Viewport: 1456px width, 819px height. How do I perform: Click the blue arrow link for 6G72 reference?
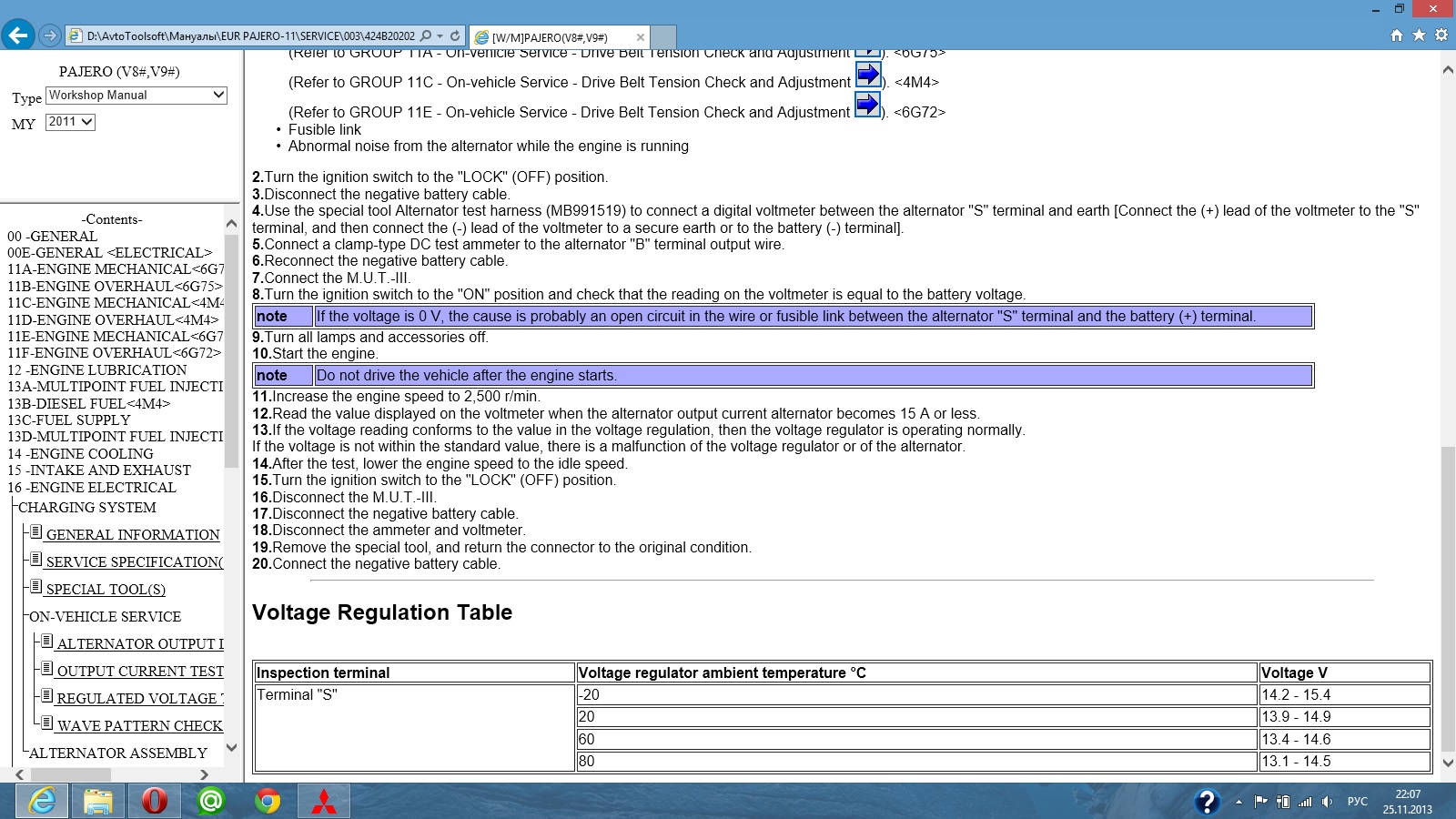pyautogui.click(x=868, y=106)
